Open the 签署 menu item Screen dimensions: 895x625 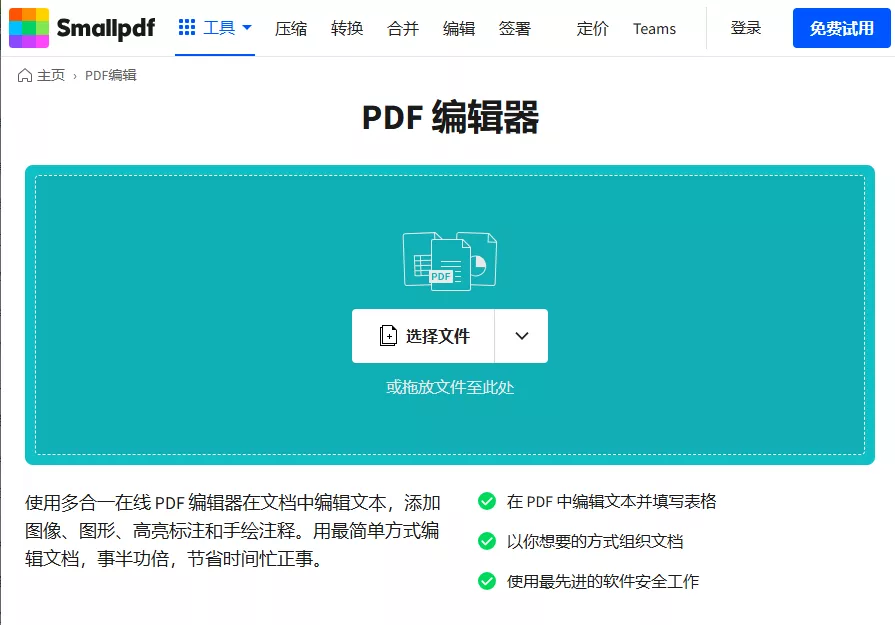tap(513, 29)
